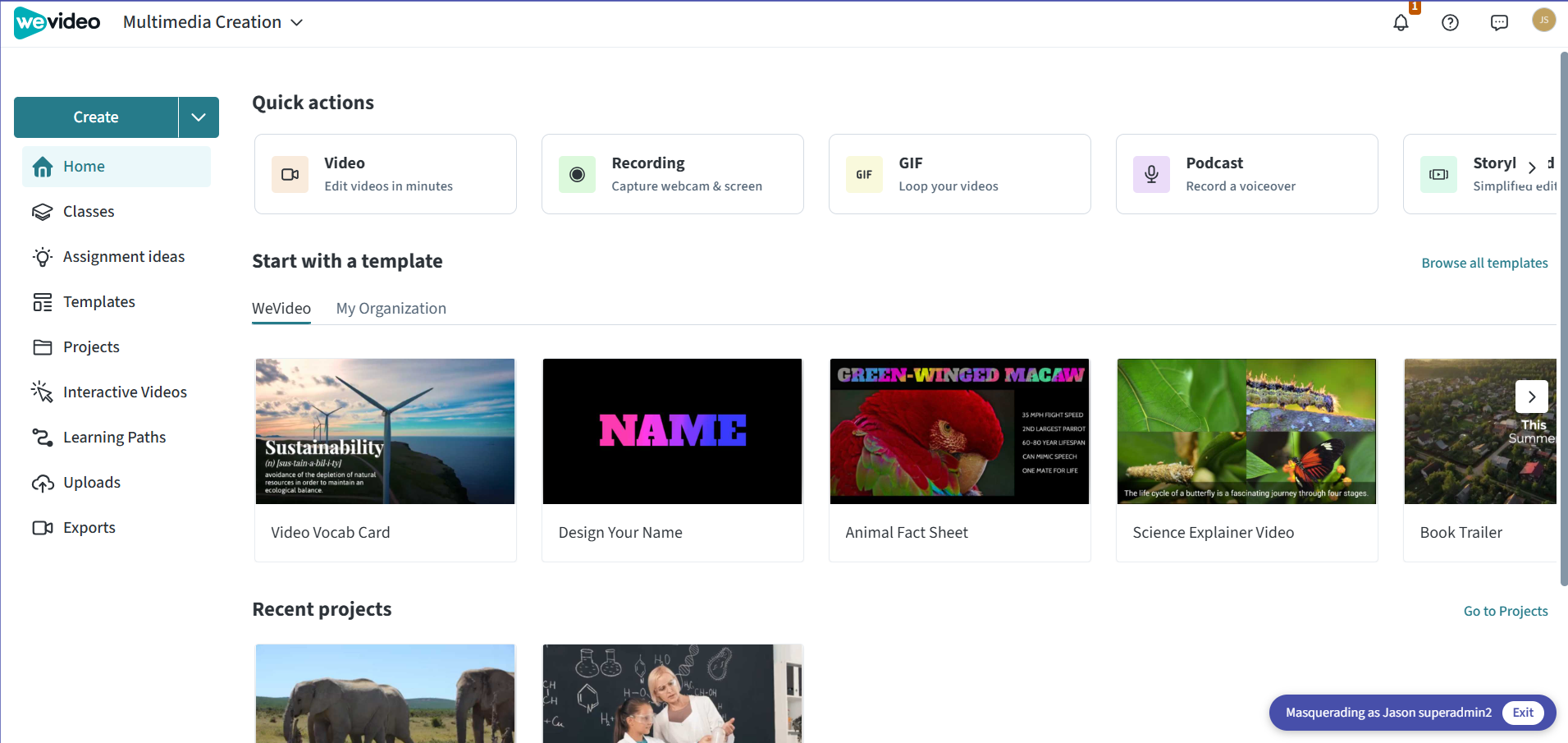Screen dimensions: 1568x743
Task: Open Exports in the sidebar
Action: point(117,528)
